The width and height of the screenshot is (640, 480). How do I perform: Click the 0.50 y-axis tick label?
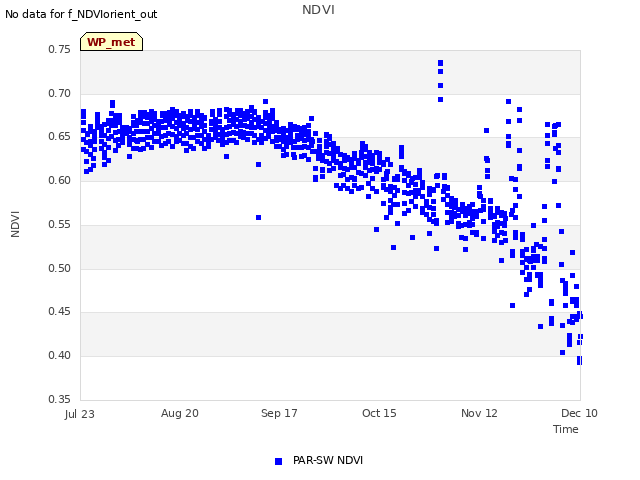60,269
